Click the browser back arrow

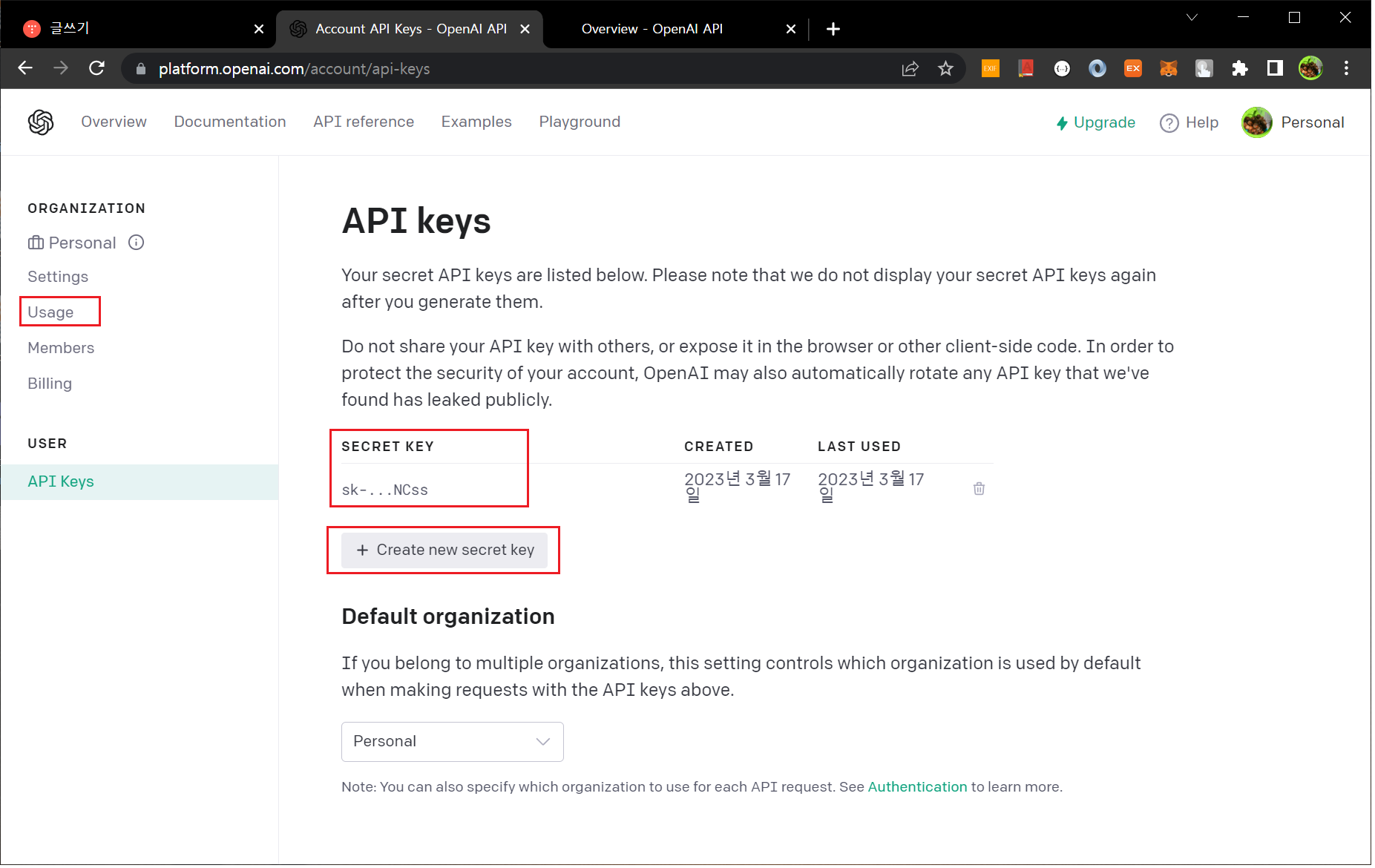coord(25,68)
